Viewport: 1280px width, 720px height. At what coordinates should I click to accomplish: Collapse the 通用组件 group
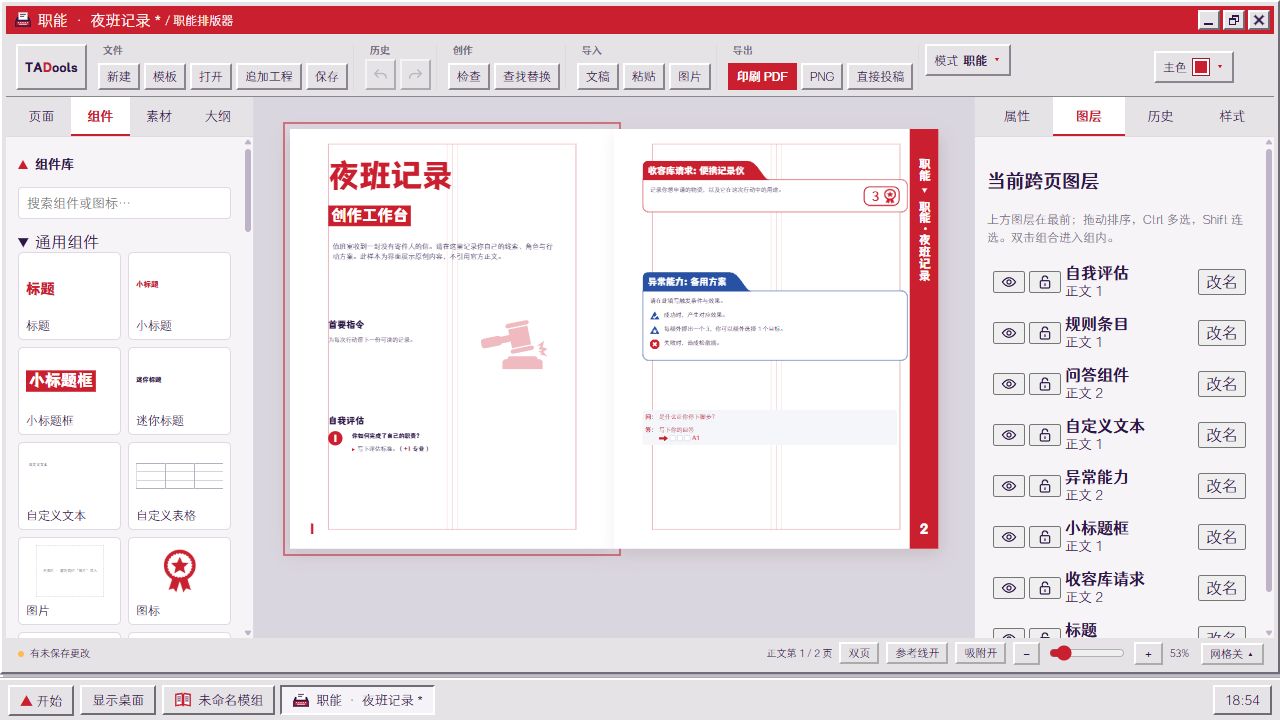[58, 241]
